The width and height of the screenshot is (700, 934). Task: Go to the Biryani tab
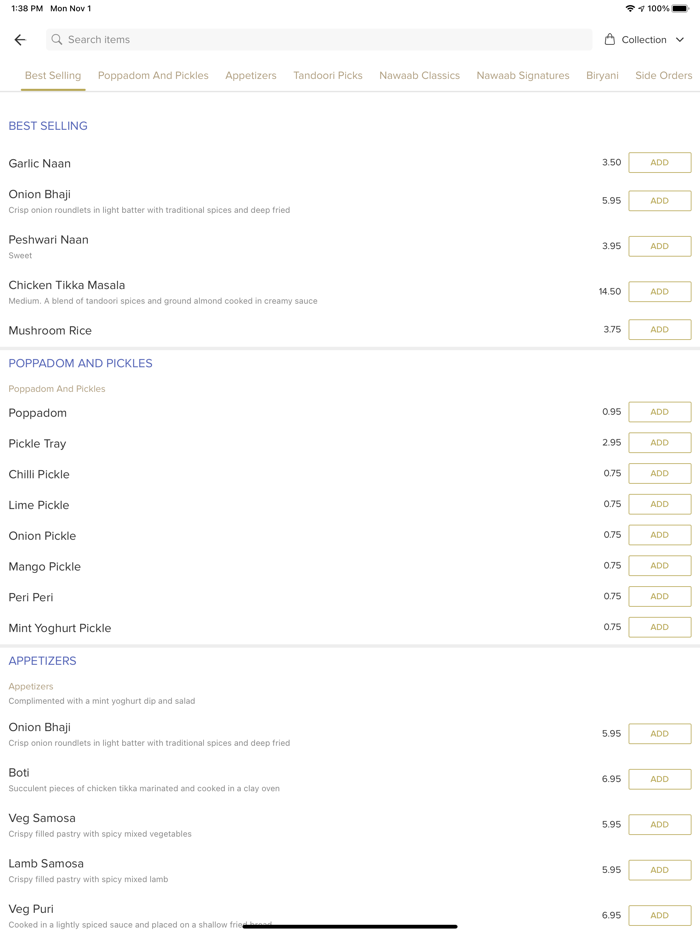coord(602,76)
